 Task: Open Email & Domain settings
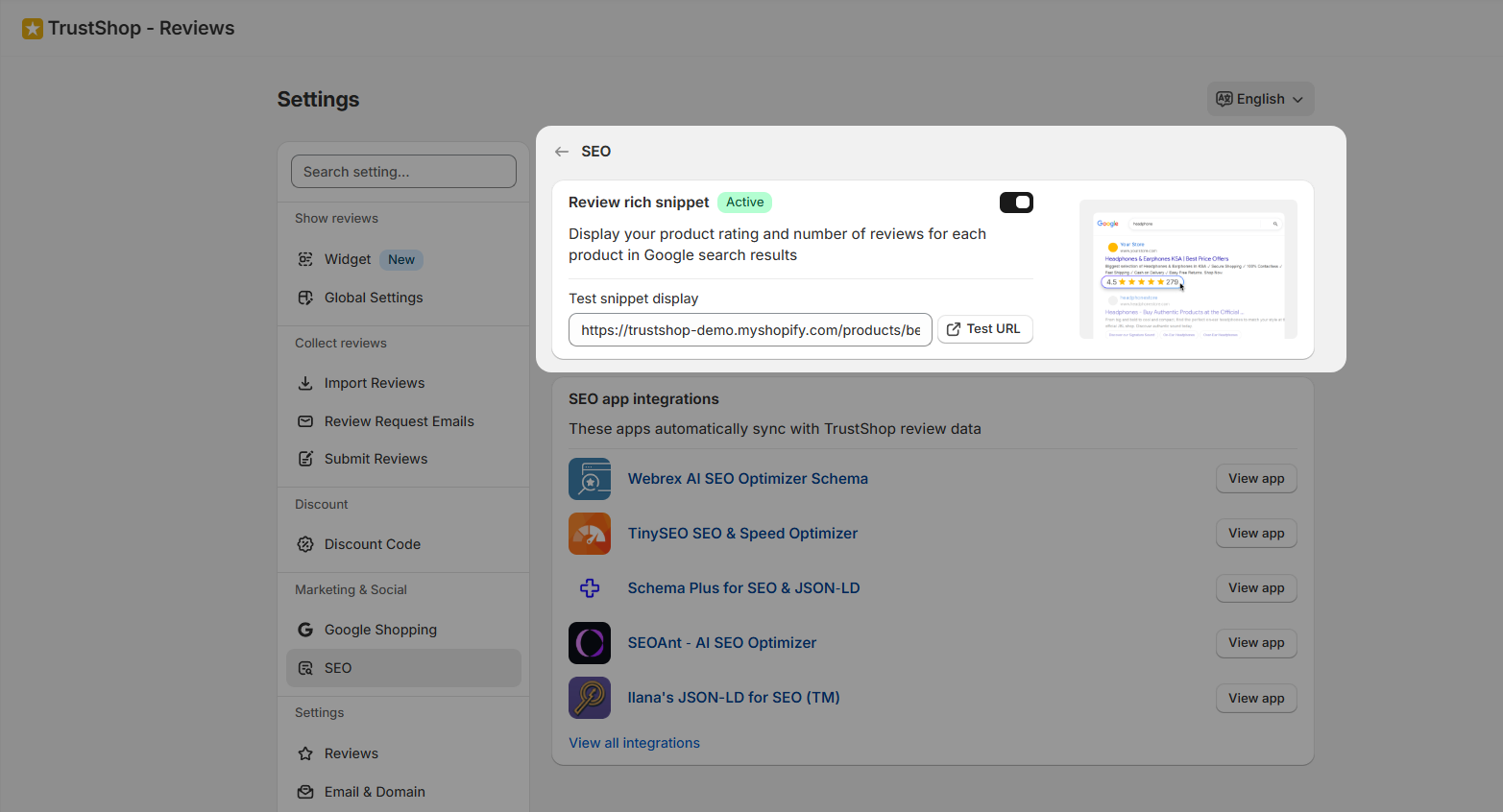point(374,792)
